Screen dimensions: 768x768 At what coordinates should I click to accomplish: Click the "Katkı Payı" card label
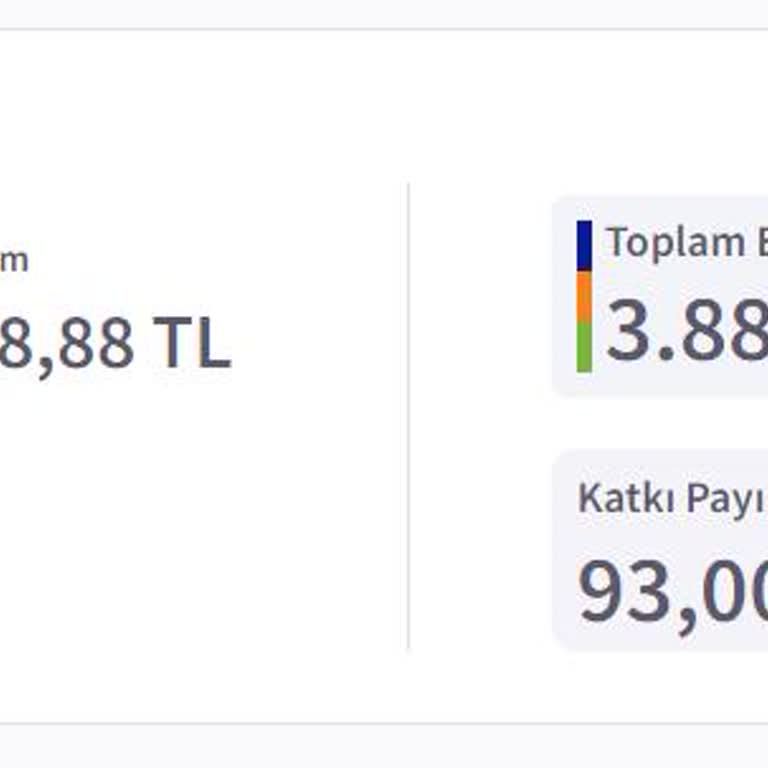click(x=670, y=498)
